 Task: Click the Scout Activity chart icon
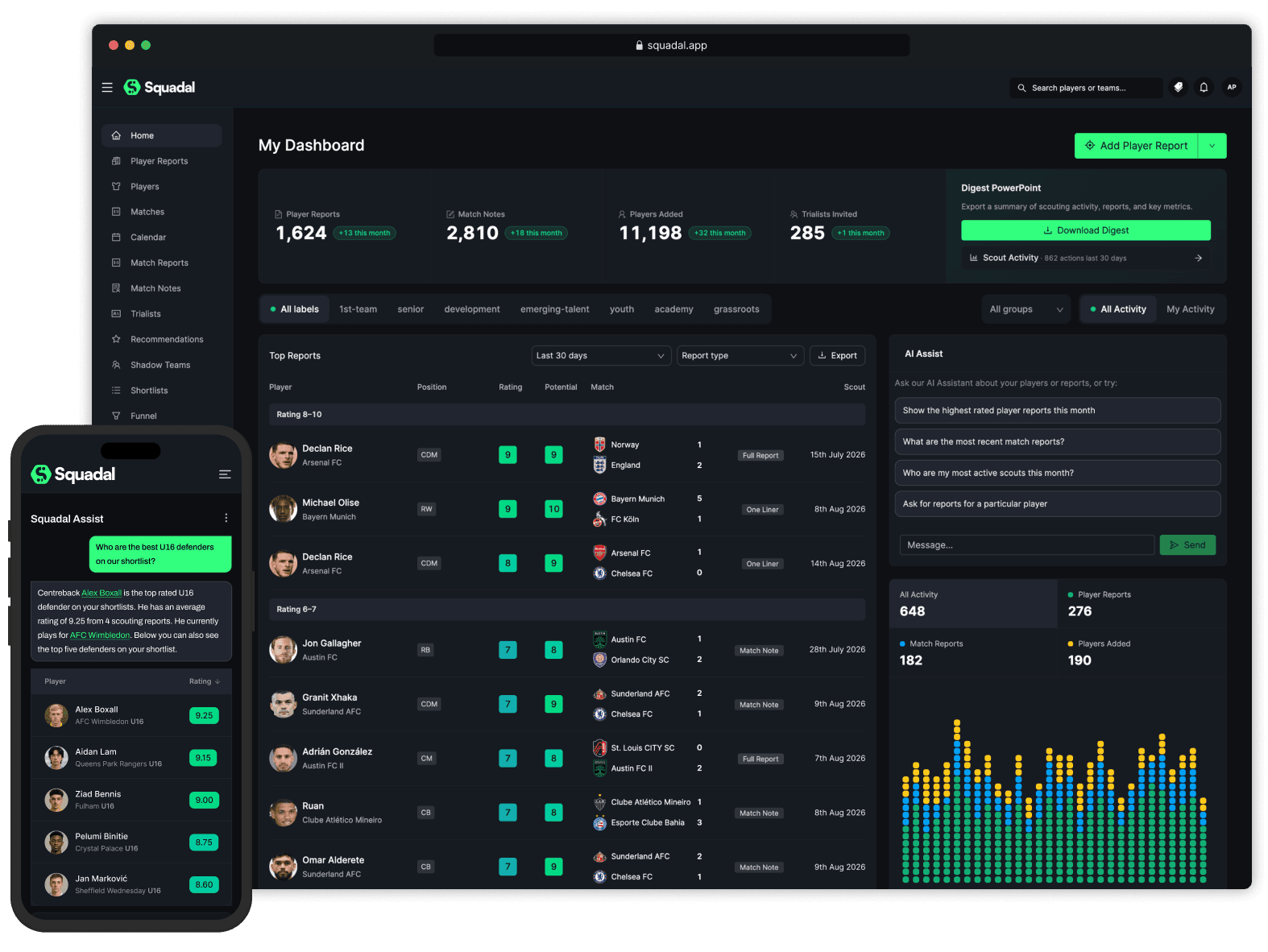coord(973,258)
